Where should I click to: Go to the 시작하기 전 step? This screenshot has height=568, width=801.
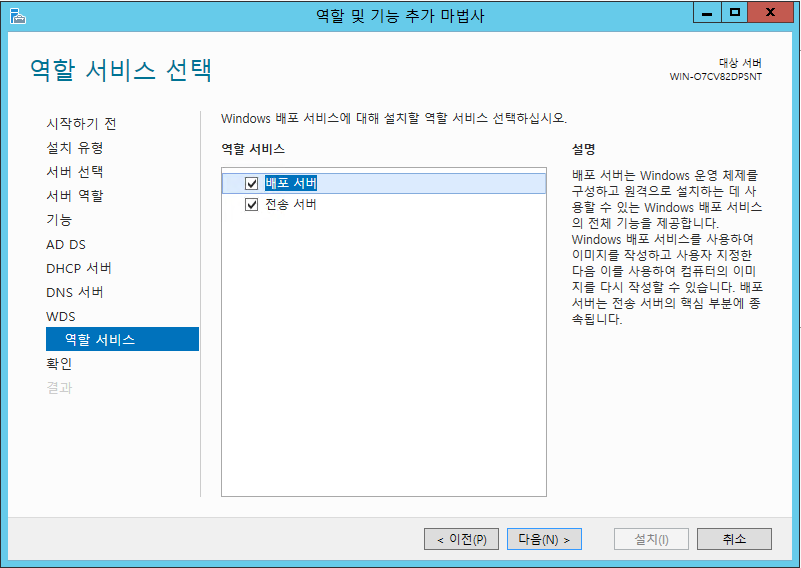(81, 124)
